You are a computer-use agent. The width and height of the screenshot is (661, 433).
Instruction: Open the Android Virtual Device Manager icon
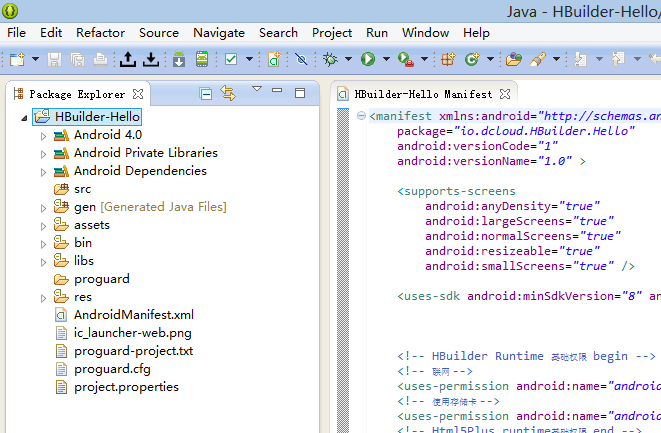tap(202, 59)
